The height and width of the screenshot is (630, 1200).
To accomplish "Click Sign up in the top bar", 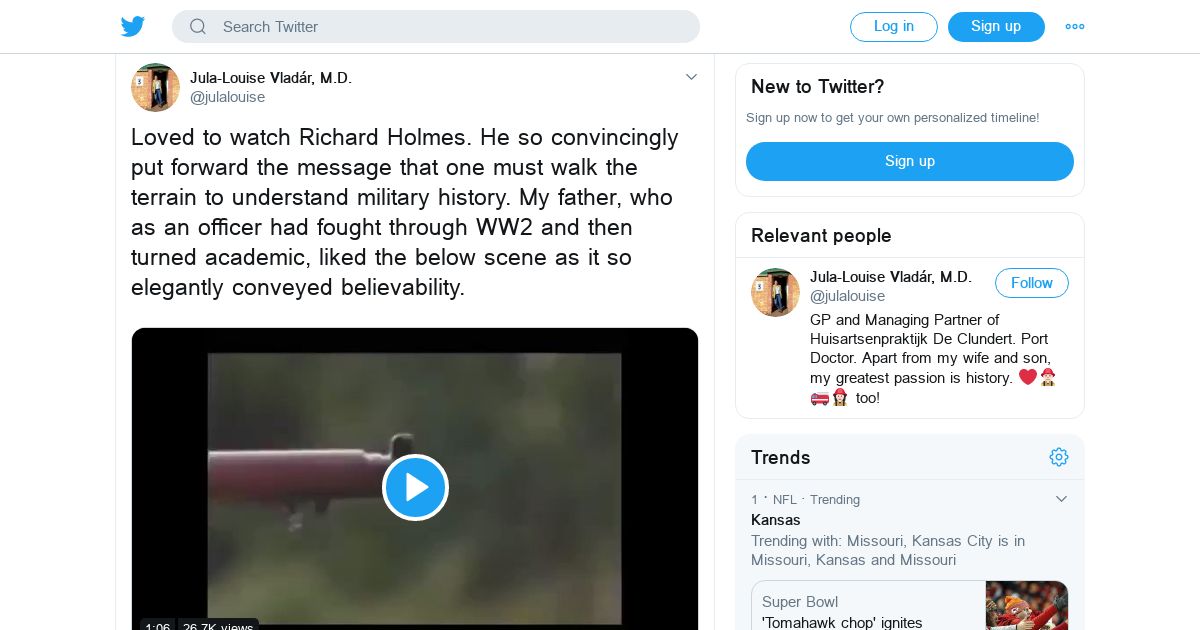I will (x=995, y=27).
